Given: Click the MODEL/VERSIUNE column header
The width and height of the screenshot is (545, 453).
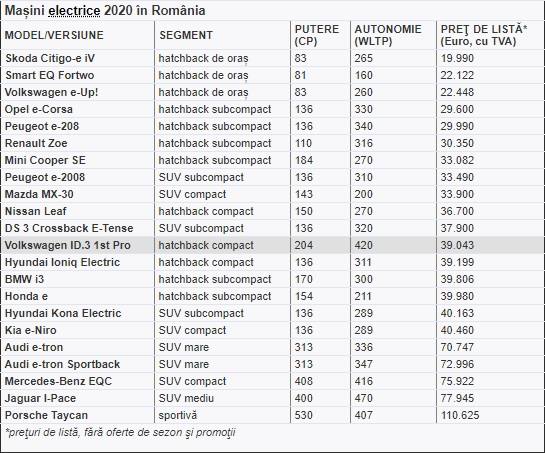Looking at the screenshot, I should 54,35.
